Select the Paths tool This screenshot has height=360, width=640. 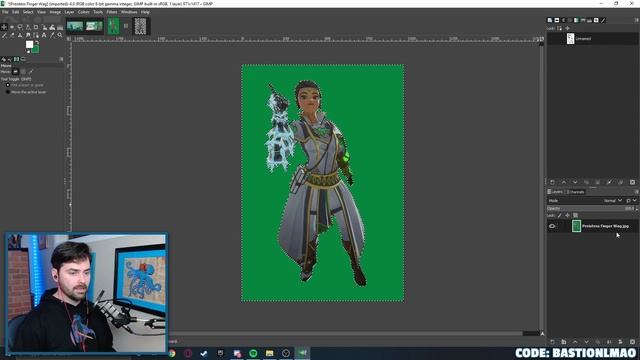click(x=36, y=36)
